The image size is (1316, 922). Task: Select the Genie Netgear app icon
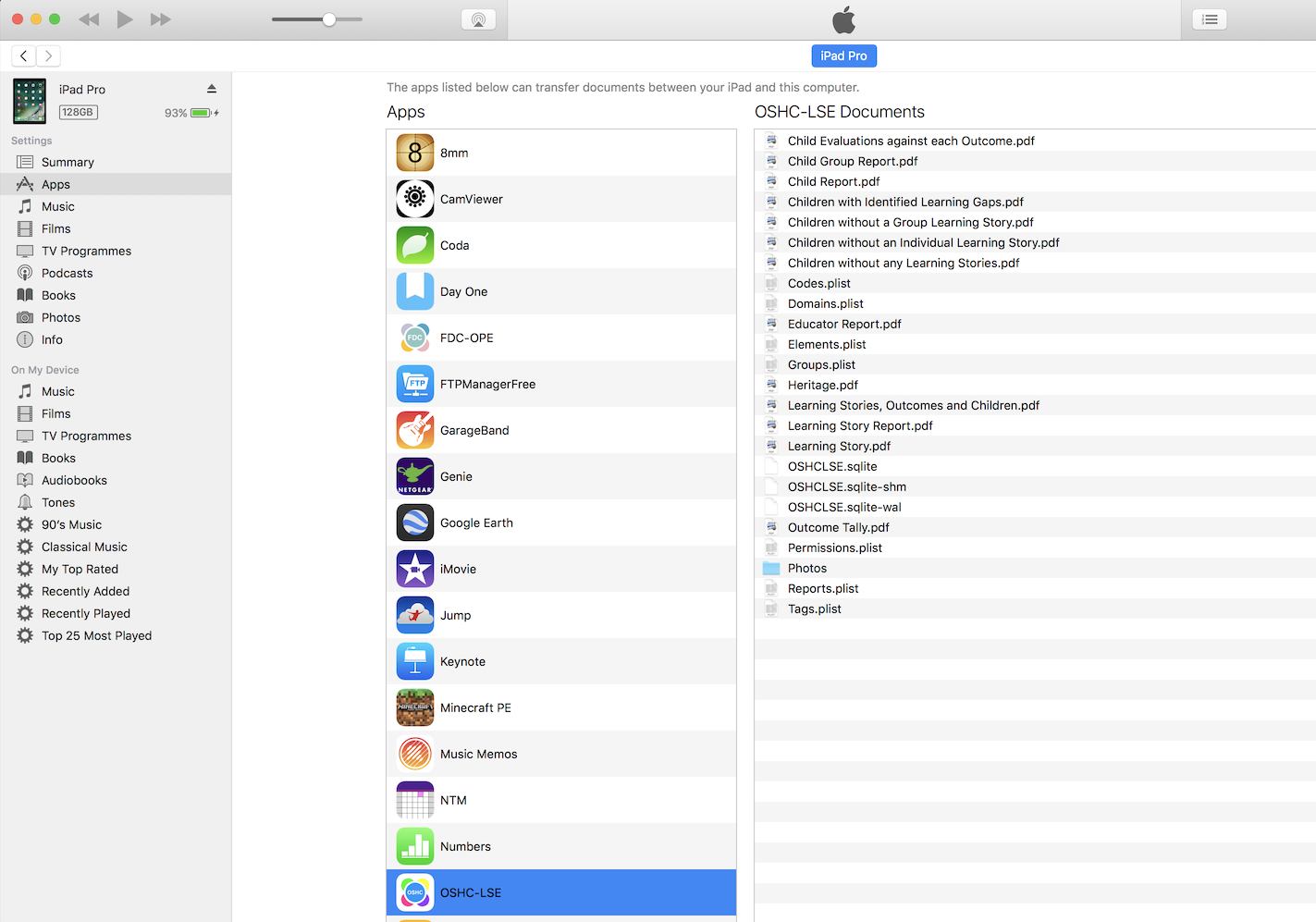pos(415,476)
